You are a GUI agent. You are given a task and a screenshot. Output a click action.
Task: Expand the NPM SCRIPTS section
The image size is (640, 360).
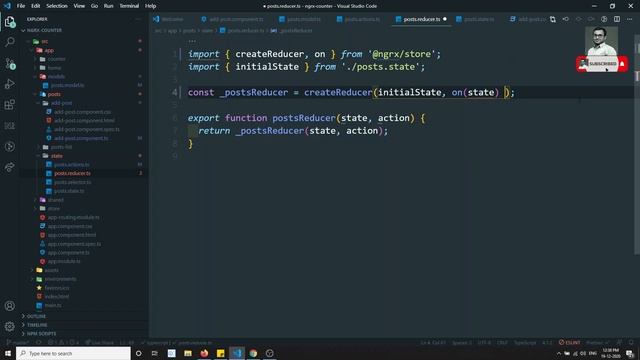pyautogui.click(x=41, y=333)
